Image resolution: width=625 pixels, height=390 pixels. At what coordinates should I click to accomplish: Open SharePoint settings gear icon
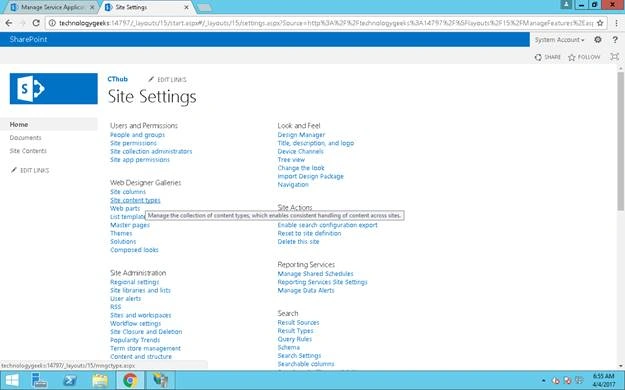(x=597, y=39)
